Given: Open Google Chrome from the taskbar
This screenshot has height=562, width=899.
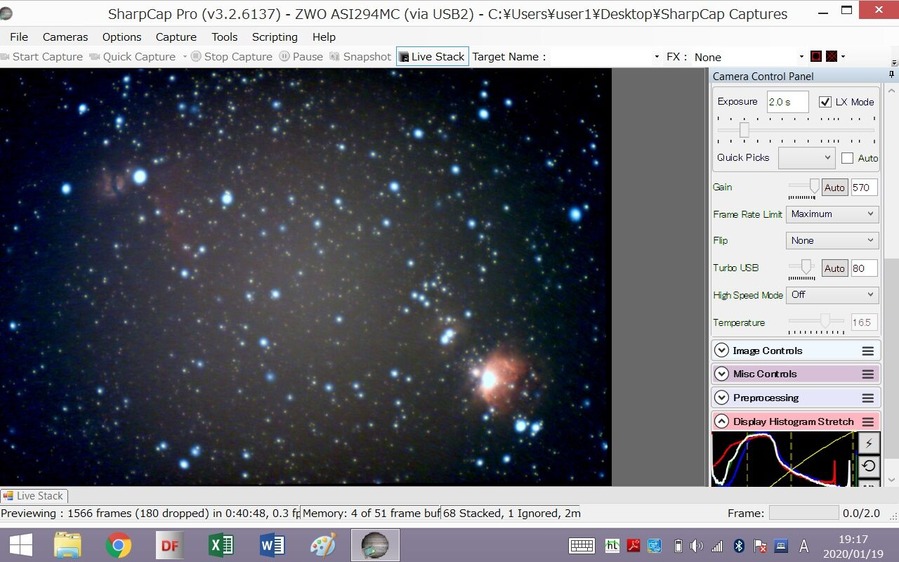Looking at the screenshot, I should coord(119,545).
